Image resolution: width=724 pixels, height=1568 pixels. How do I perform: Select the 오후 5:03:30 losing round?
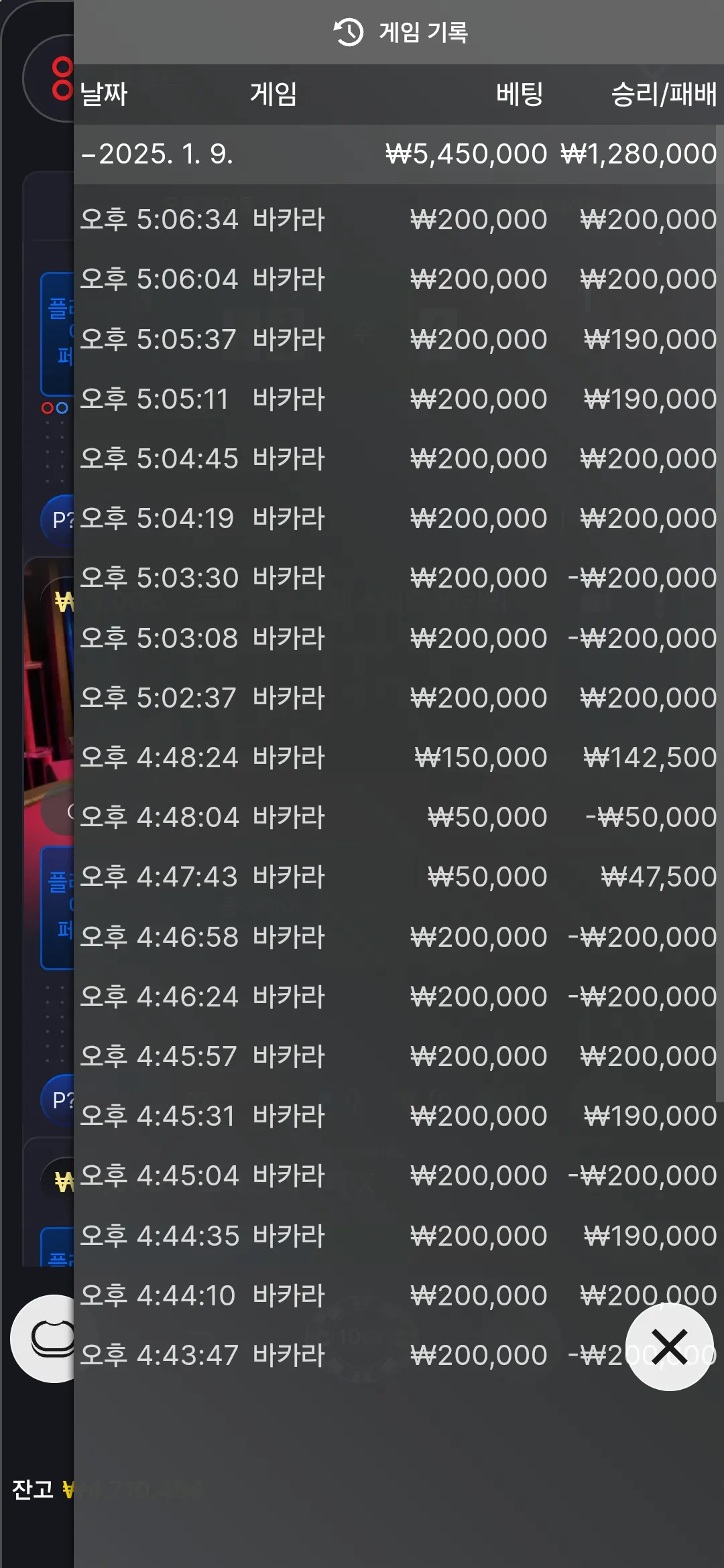pos(399,578)
